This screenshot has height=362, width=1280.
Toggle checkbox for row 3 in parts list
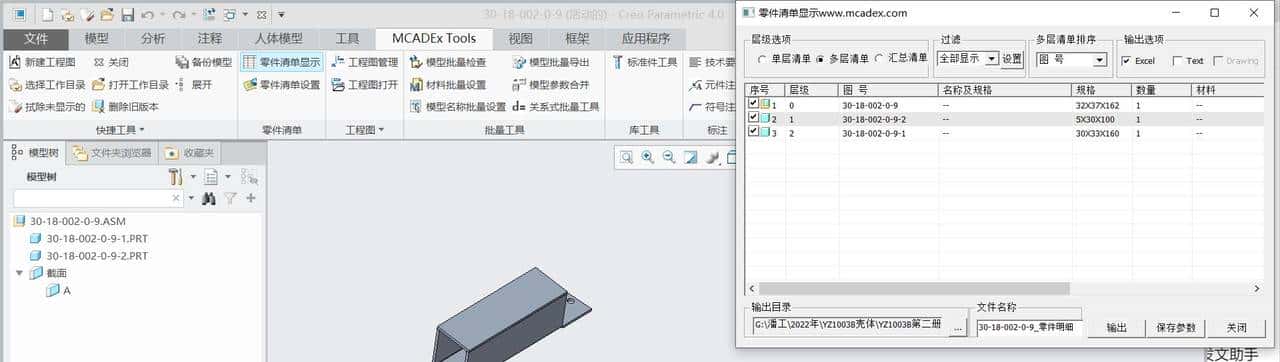click(x=754, y=132)
